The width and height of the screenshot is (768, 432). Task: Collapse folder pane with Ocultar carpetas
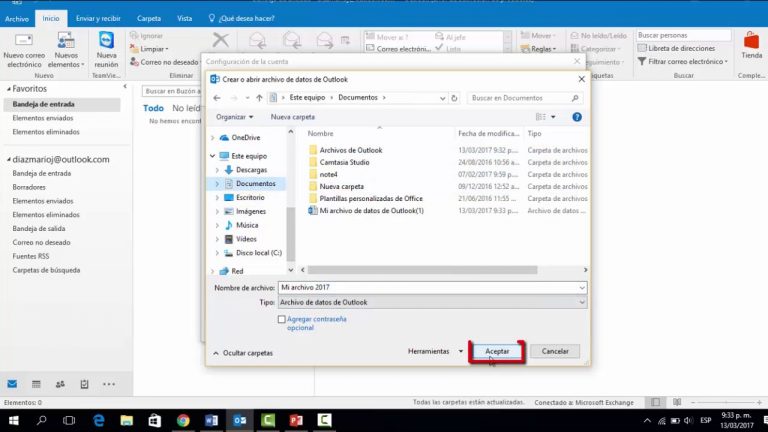[x=243, y=353]
